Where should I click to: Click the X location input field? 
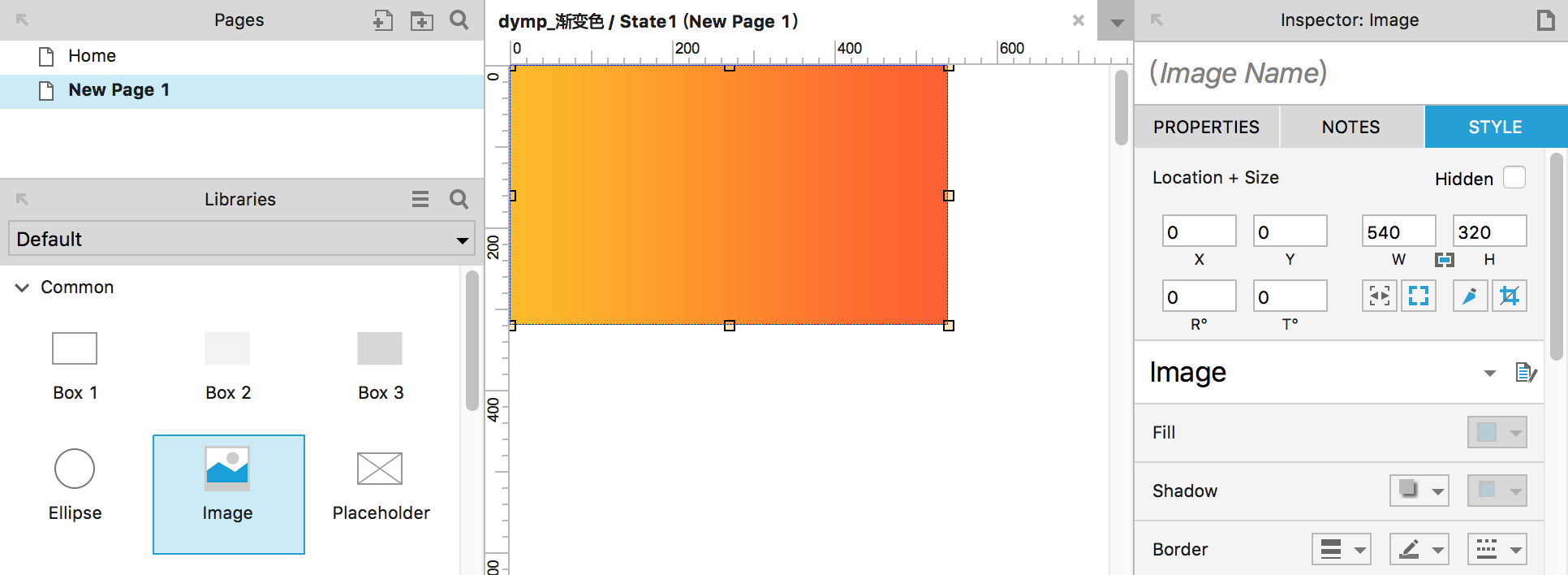pyautogui.click(x=1200, y=231)
